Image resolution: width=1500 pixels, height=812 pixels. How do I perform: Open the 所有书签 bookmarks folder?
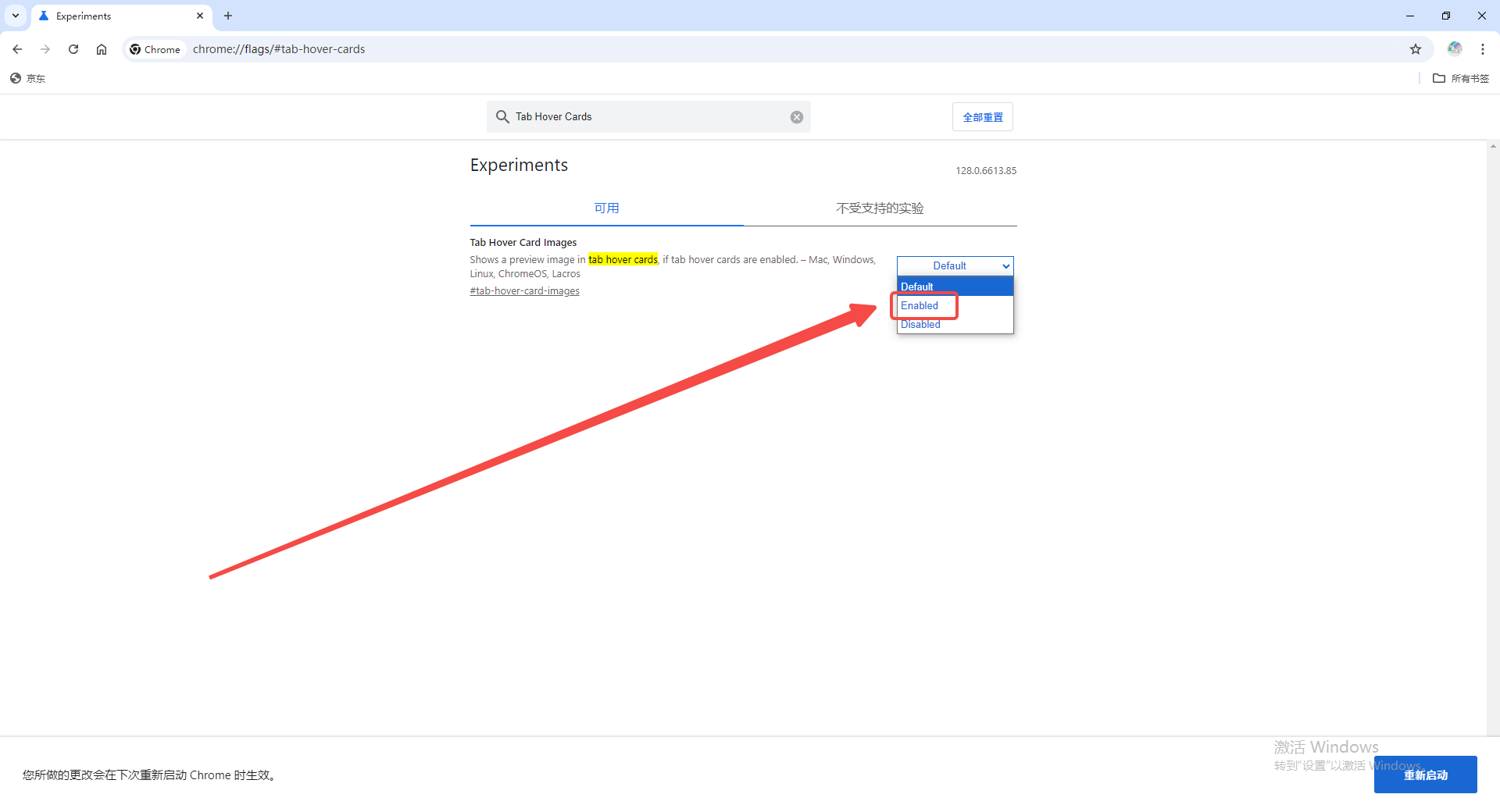(1461, 78)
